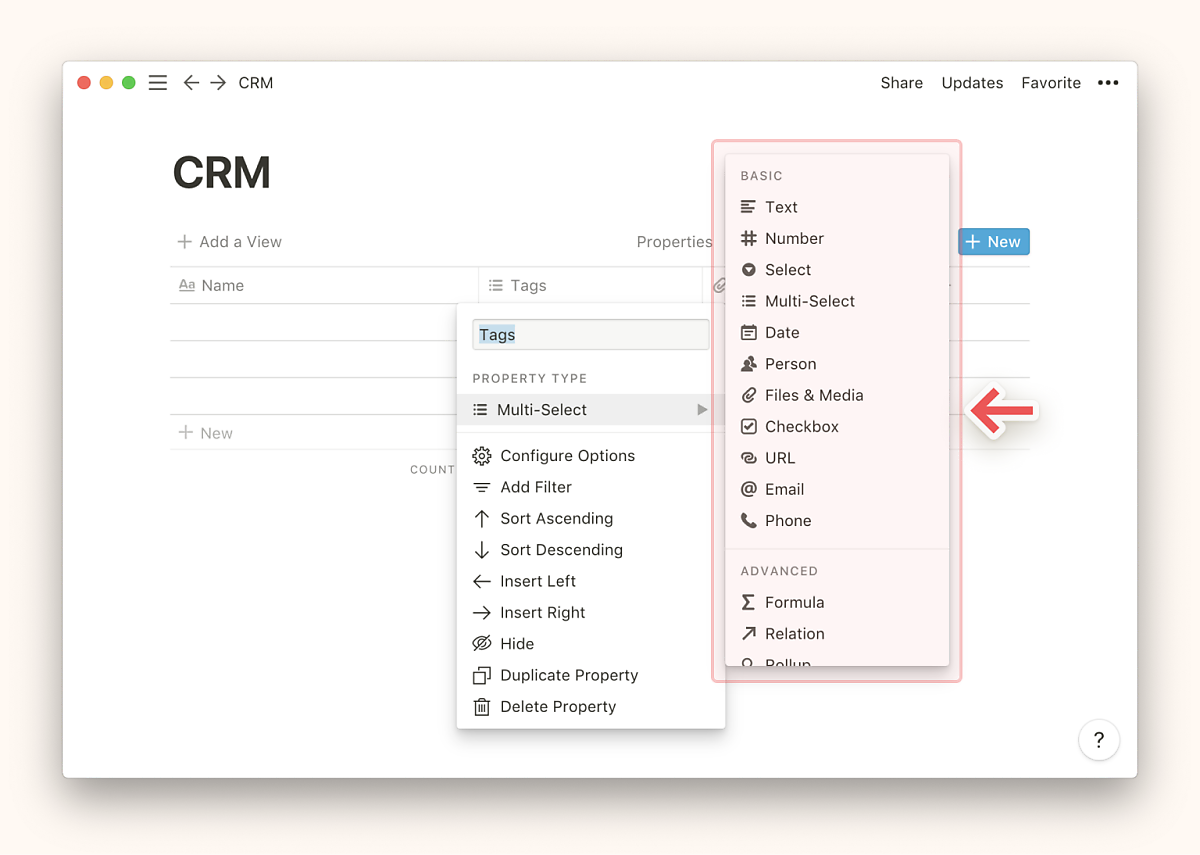Click CRM breadcrumb in top bar
This screenshot has height=855, width=1200.
tap(256, 83)
